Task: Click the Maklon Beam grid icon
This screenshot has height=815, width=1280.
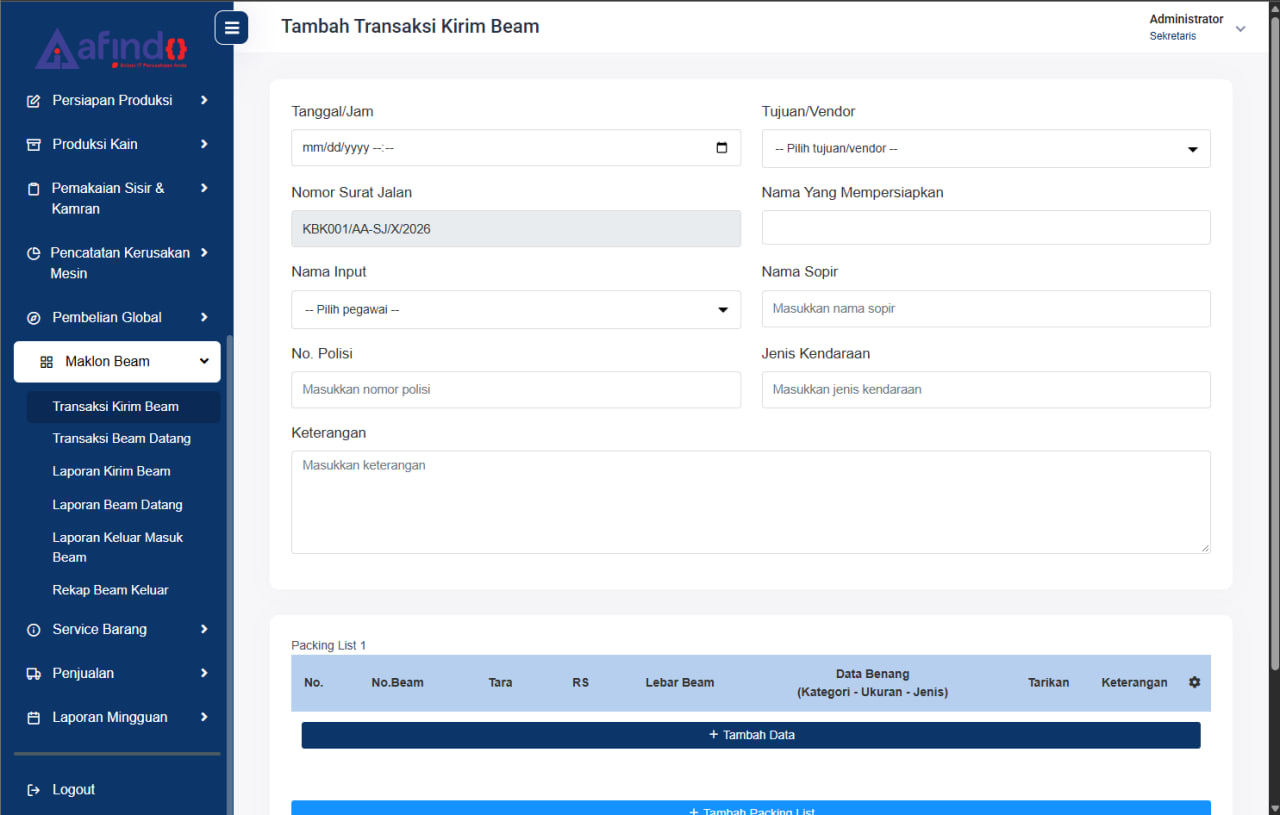Action: tap(46, 362)
